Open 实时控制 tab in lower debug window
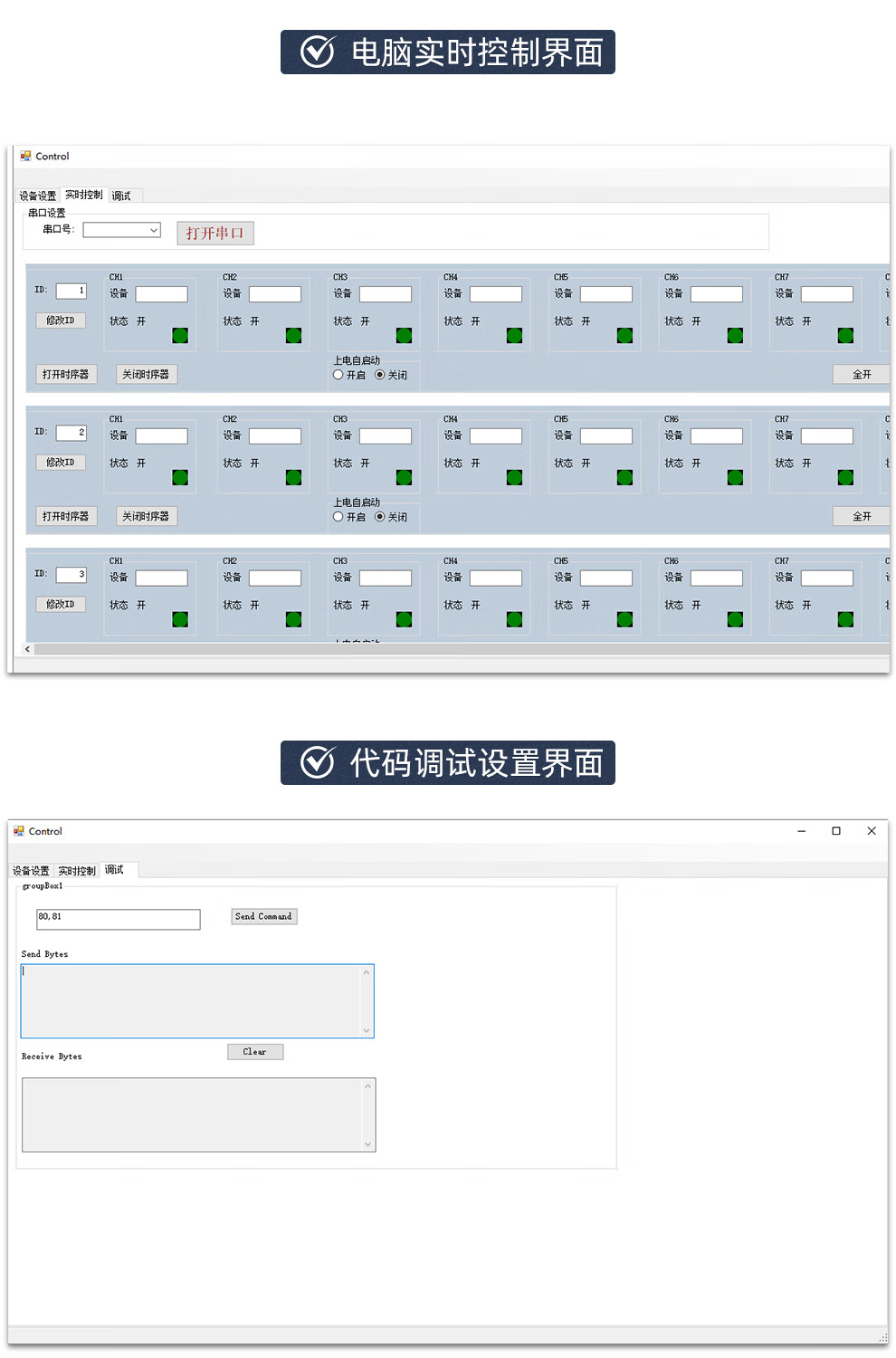 [x=77, y=871]
